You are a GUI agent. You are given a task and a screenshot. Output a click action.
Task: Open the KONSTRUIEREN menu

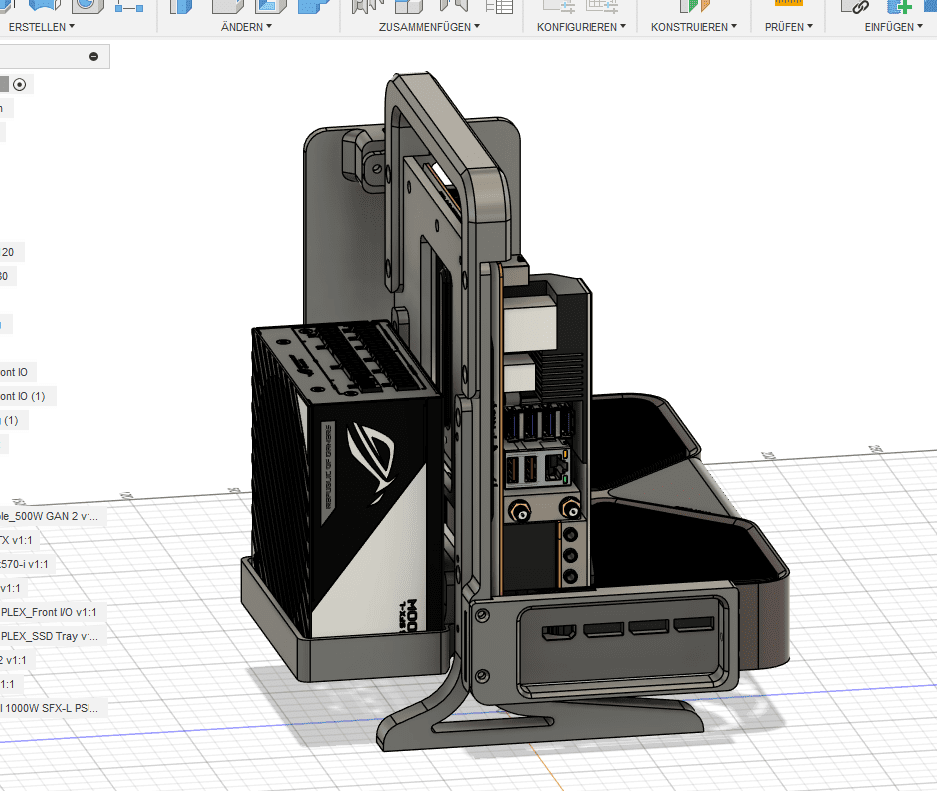coord(694,27)
